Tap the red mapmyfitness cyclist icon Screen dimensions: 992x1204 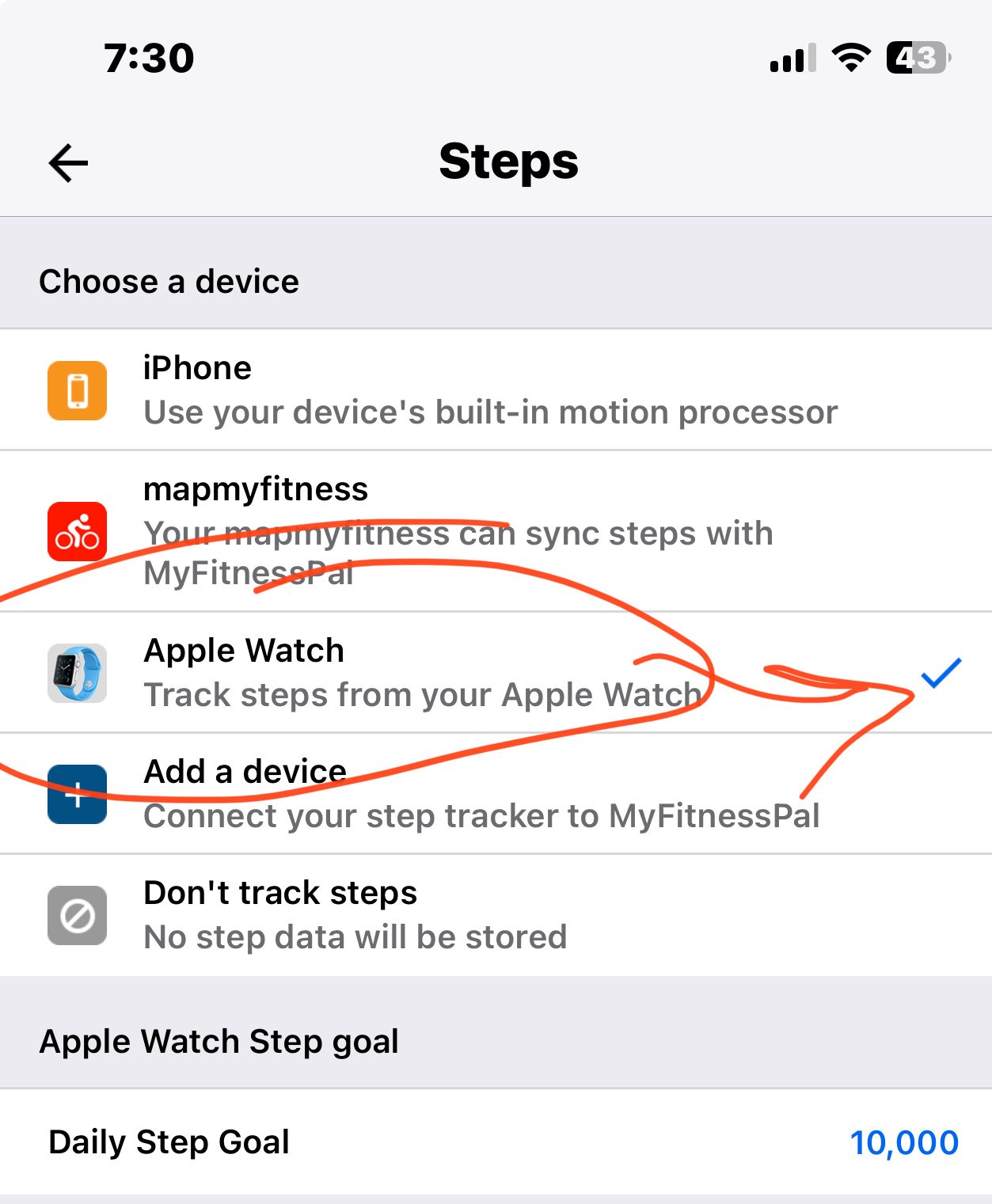pyautogui.click(x=77, y=531)
